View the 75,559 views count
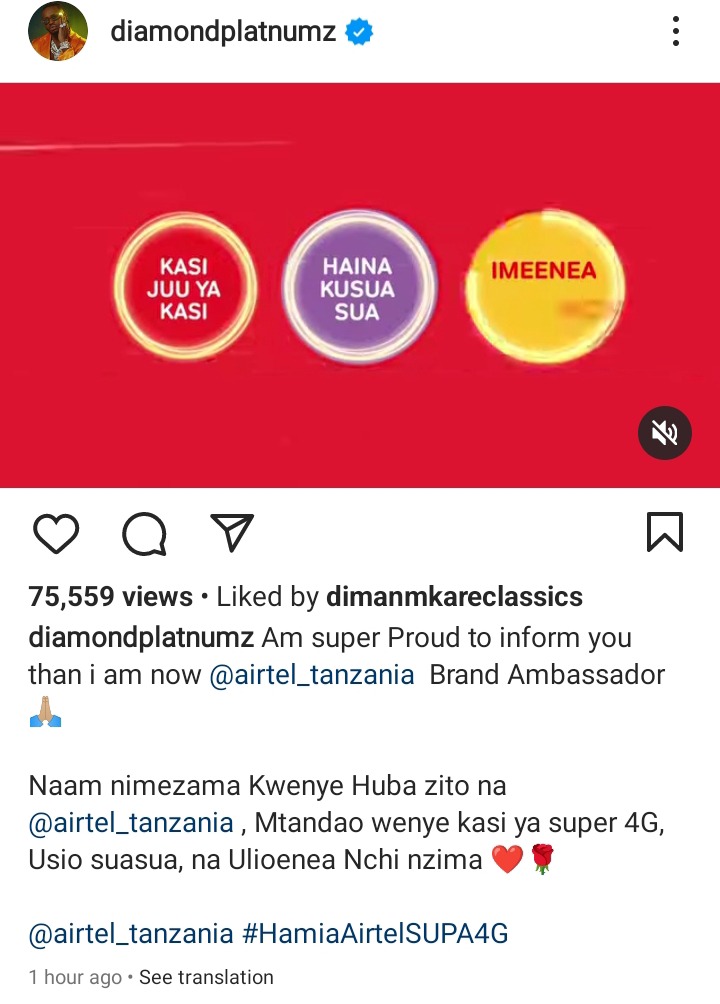 110,597
